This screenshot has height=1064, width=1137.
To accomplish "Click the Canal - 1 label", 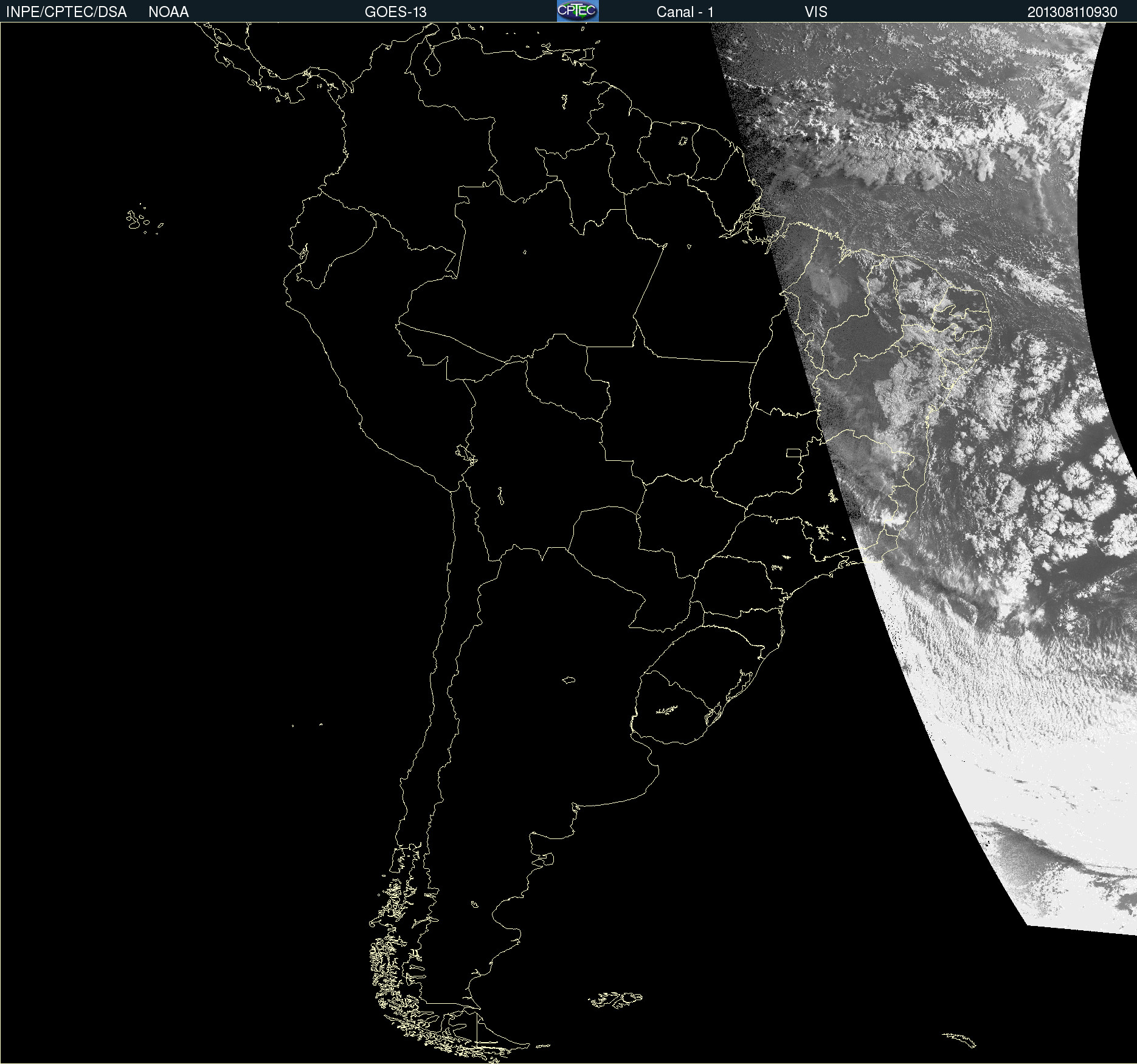I will tap(685, 12).
